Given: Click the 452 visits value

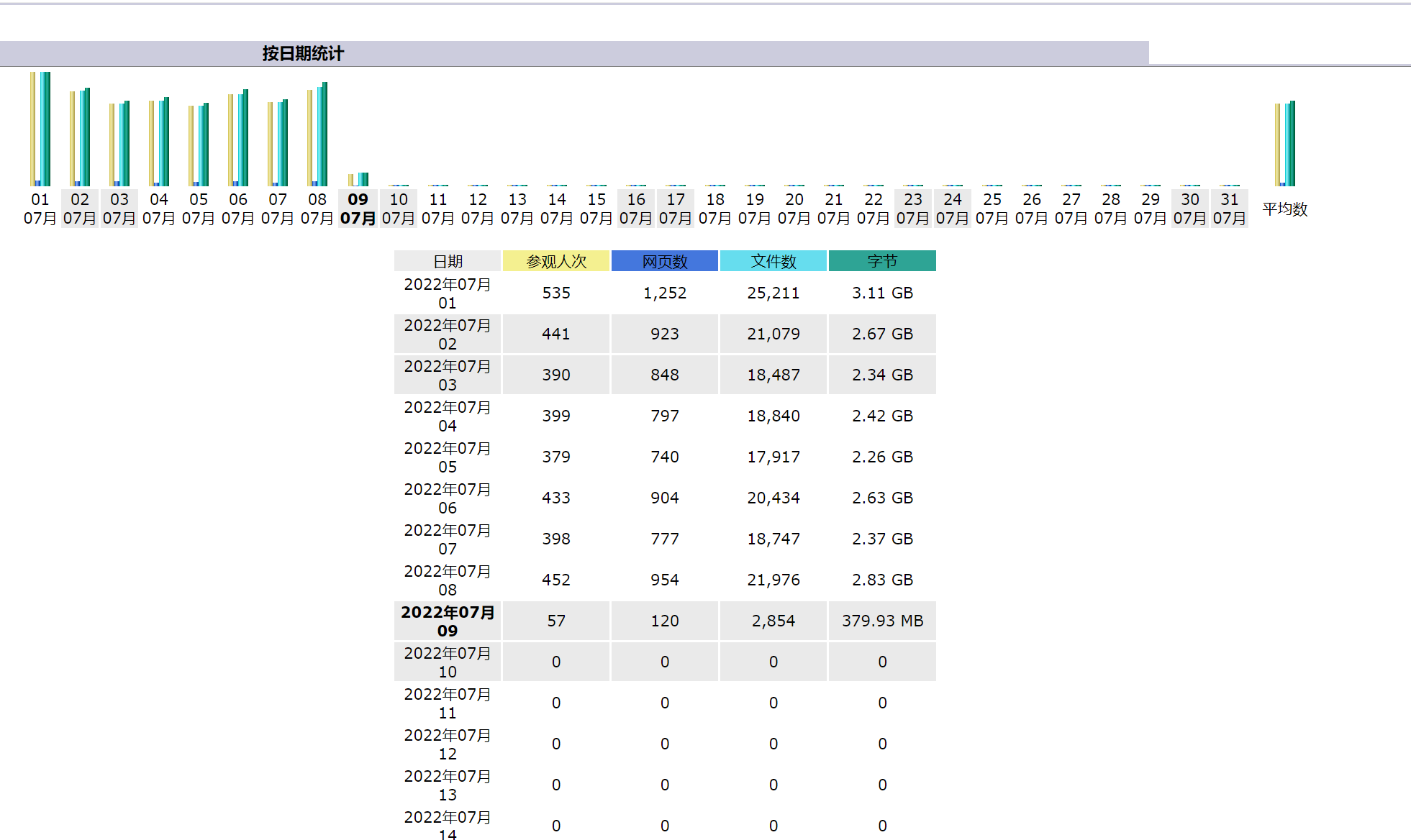Looking at the screenshot, I should [x=556, y=580].
